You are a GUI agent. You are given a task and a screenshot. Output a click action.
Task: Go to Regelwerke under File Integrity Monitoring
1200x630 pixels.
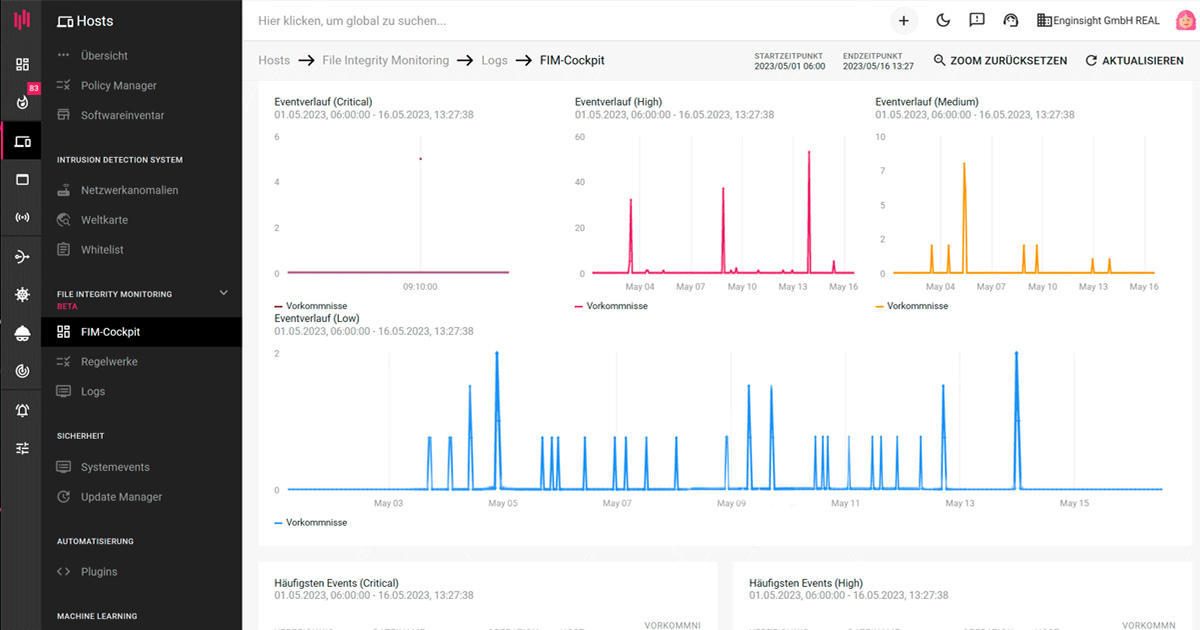coord(109,362)
